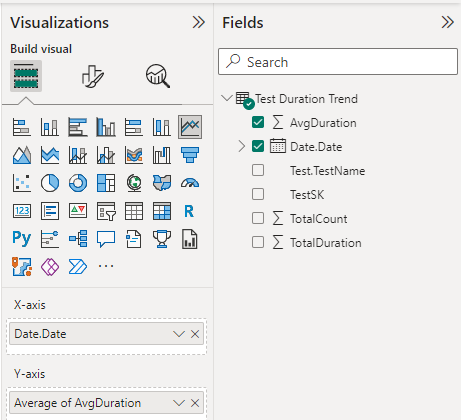Open the Date.Date X-axis dropdown
This screenshot has height=420, width=462.
coord(179,334)
